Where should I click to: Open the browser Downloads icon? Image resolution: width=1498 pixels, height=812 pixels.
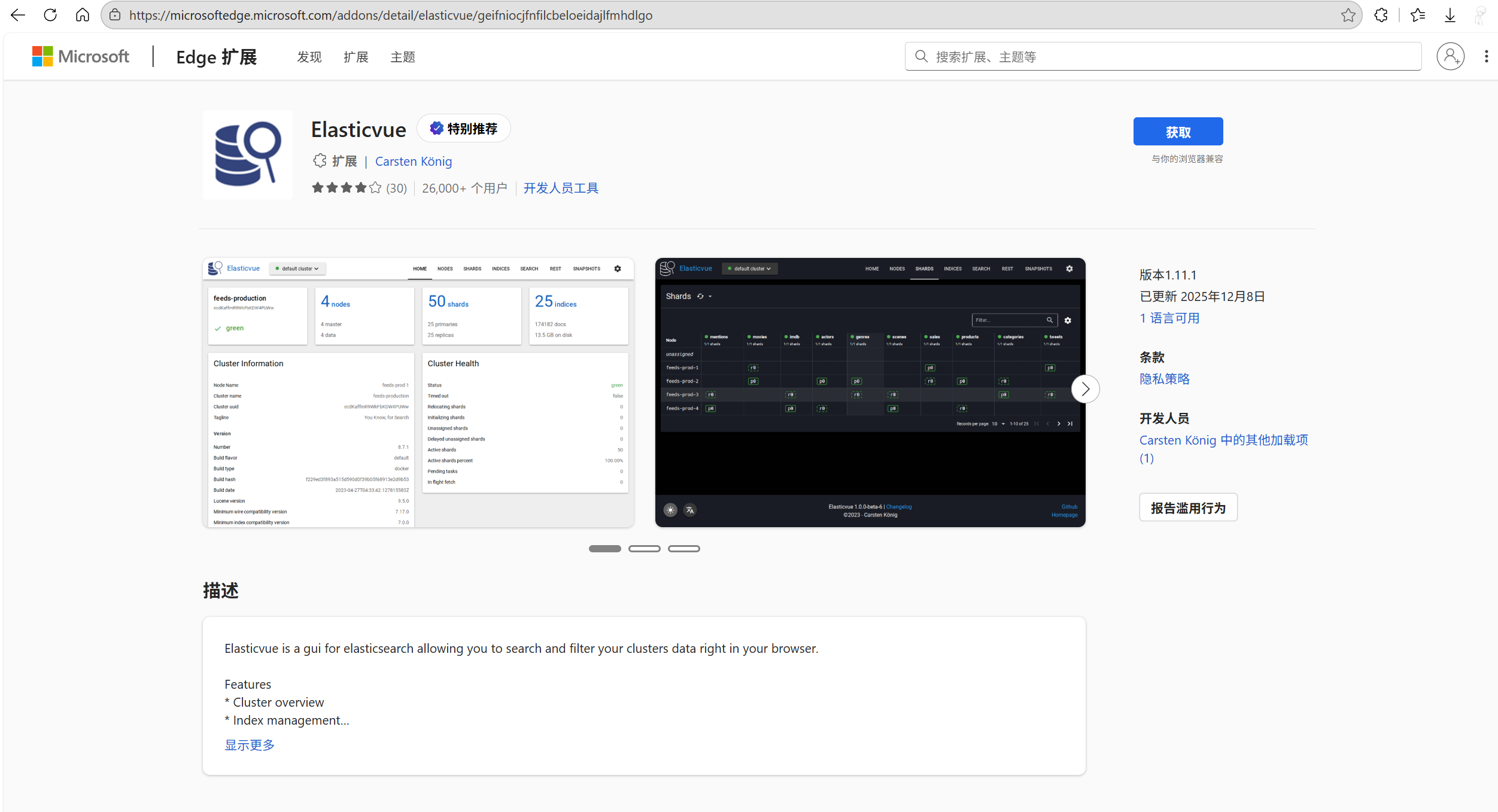click(1450, 15)
